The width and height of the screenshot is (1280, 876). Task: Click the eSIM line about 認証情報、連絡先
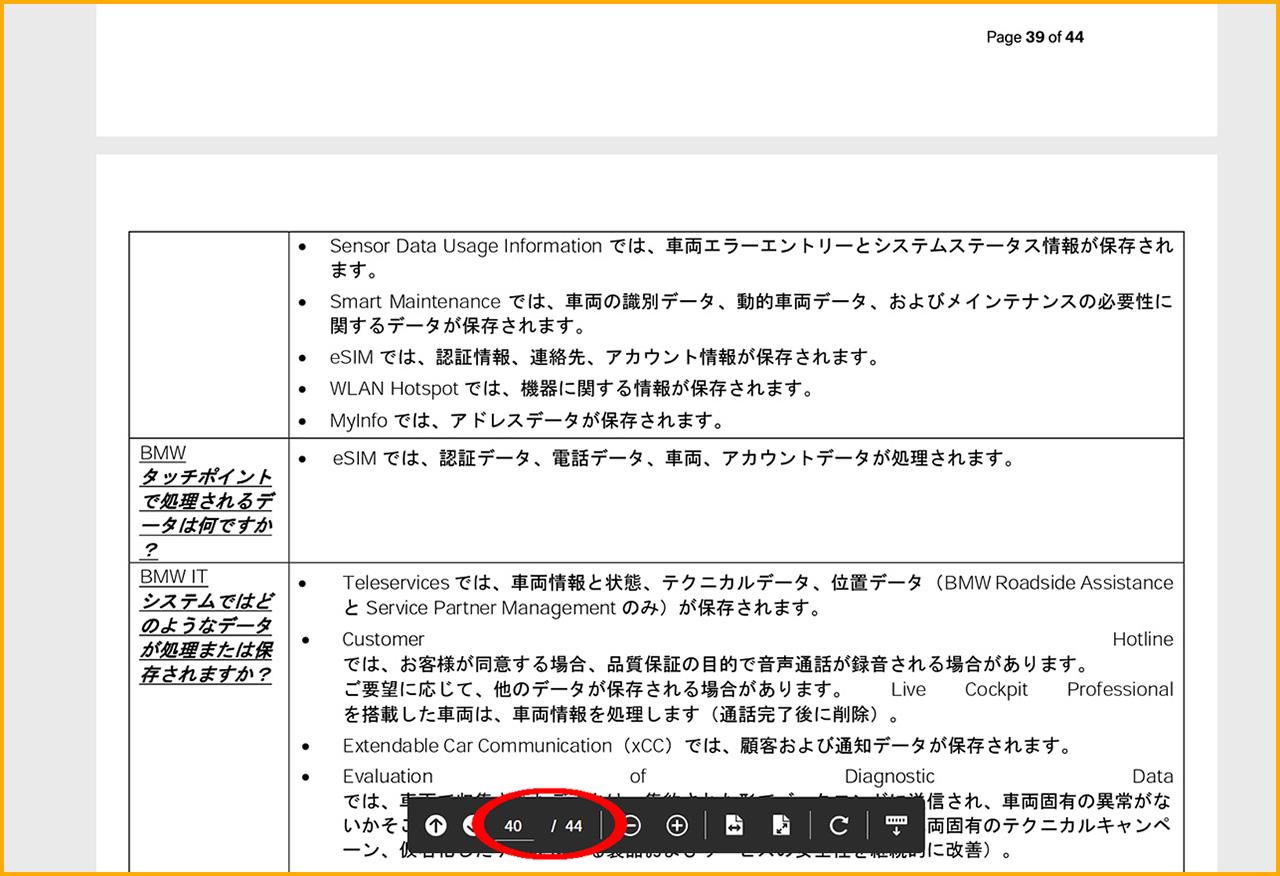[x=605, y=357]
